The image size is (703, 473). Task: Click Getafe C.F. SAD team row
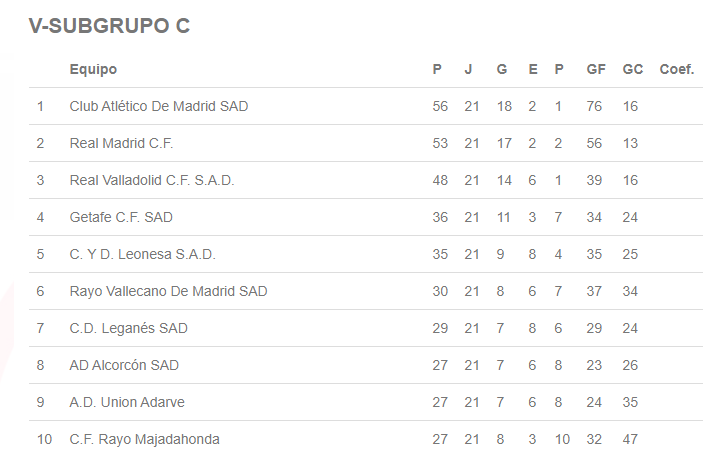click(121, 217)
